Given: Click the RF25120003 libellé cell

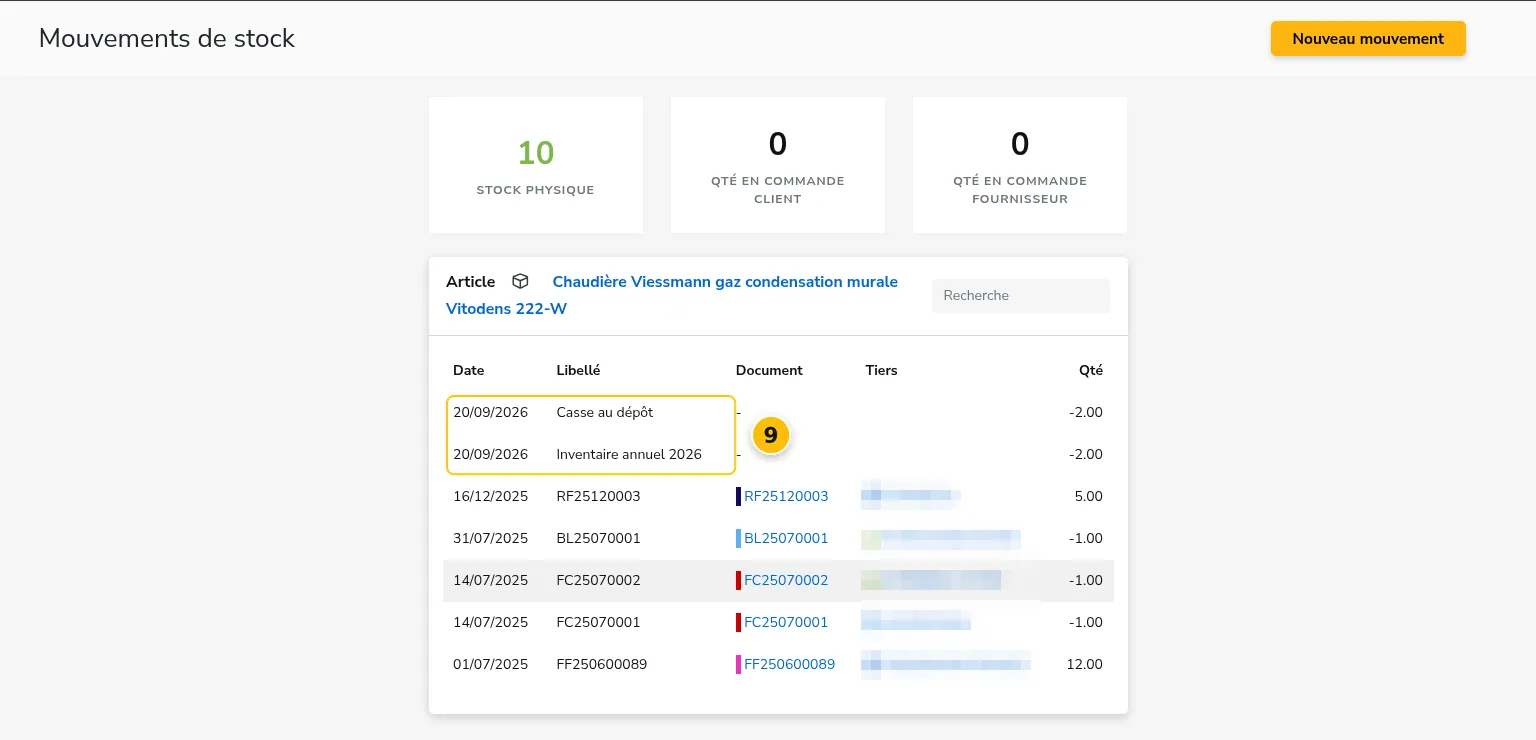Looking at the screenshot, I should (598, 496).
